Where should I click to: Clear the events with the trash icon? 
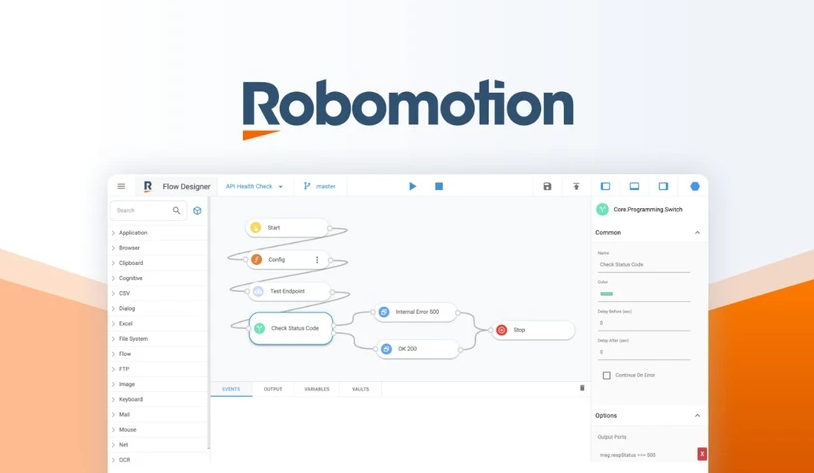pyautogui.click(x=582, y=388)
